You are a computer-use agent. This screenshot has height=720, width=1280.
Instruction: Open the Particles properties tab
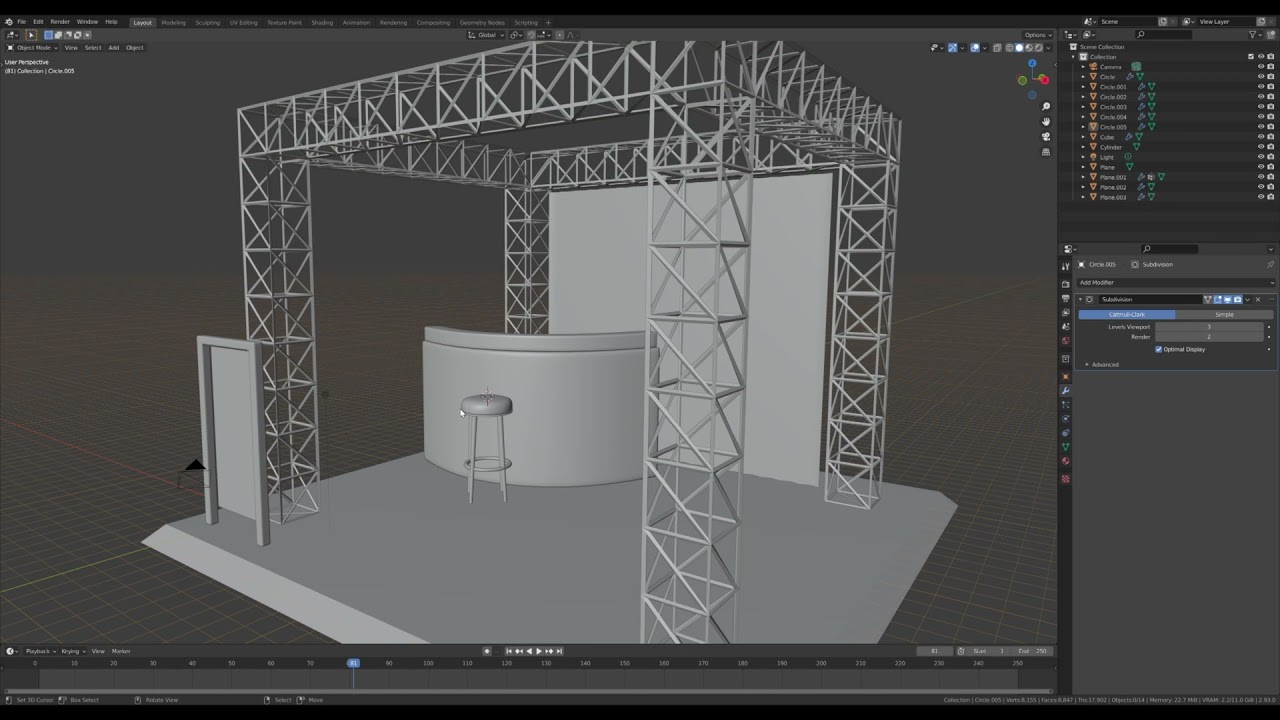point(1066,405)
